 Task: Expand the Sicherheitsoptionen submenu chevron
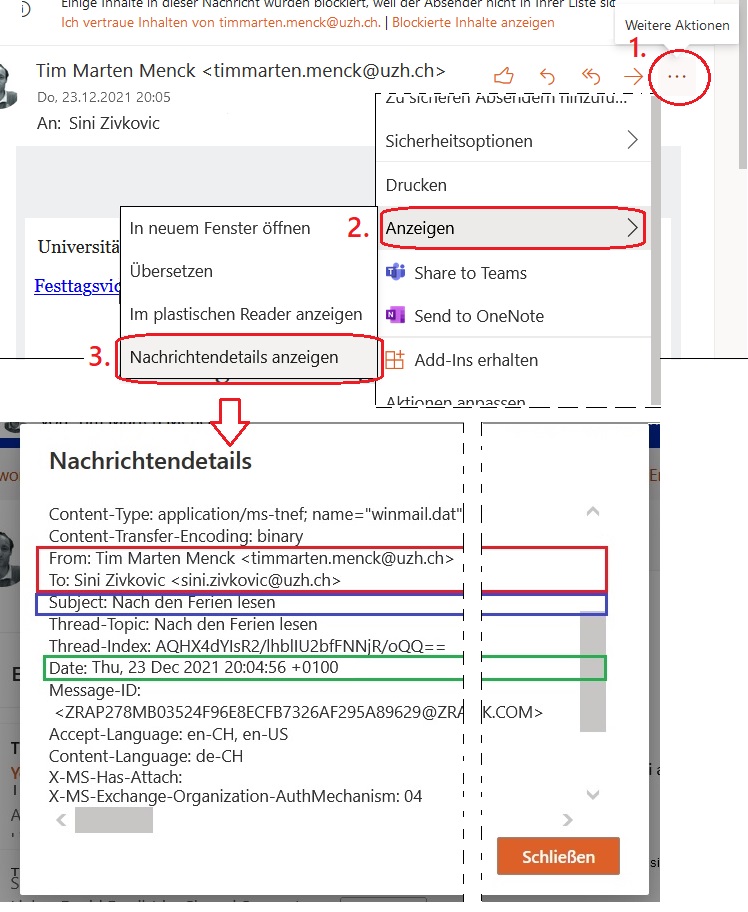[632, 141]
